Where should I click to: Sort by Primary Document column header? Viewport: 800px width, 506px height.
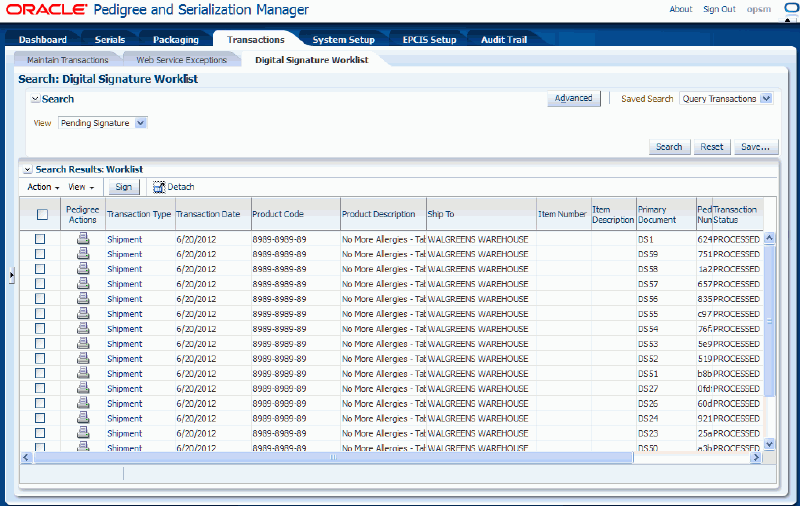click(666, 214)
